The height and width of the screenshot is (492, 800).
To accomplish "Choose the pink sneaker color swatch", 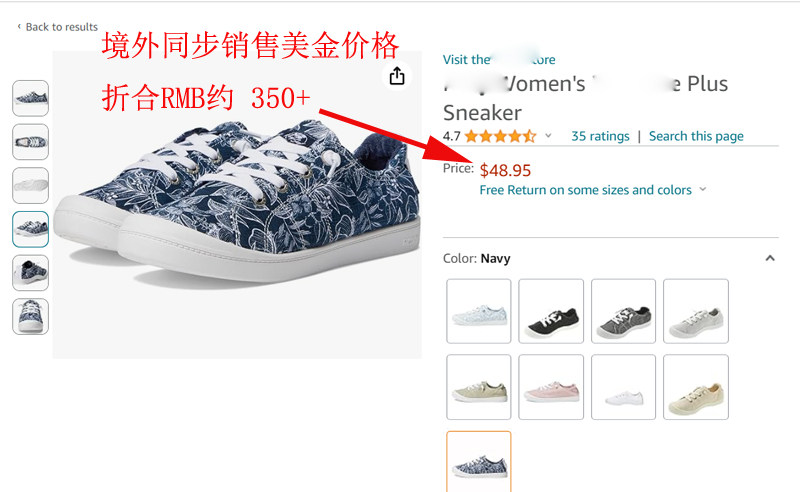I will coord(551,387).
